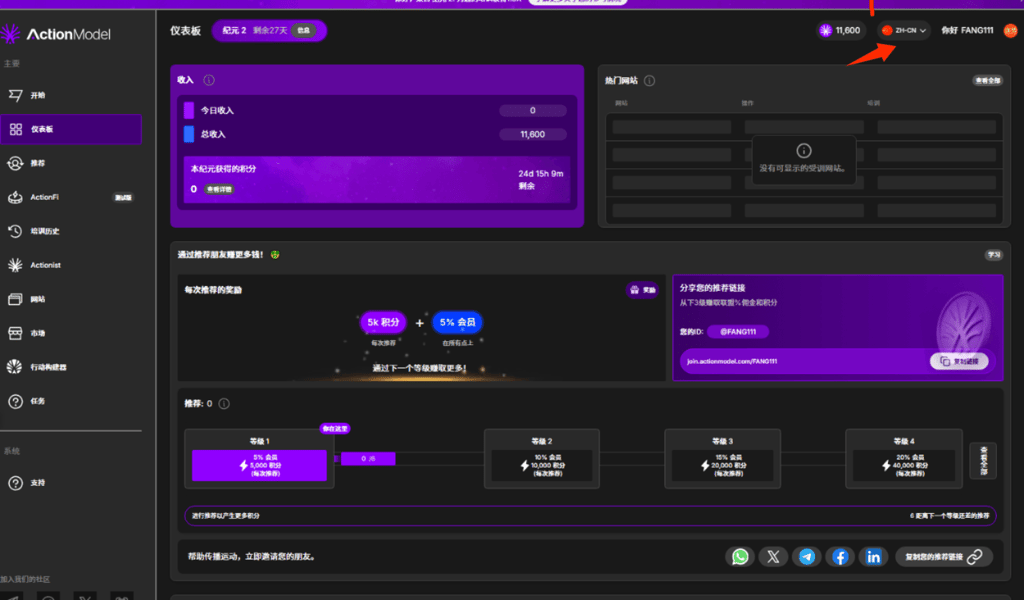This screenshot has width=1024, height=600.
Task: Open the ZH-CN language dropdown
Action: pos(904,31)
